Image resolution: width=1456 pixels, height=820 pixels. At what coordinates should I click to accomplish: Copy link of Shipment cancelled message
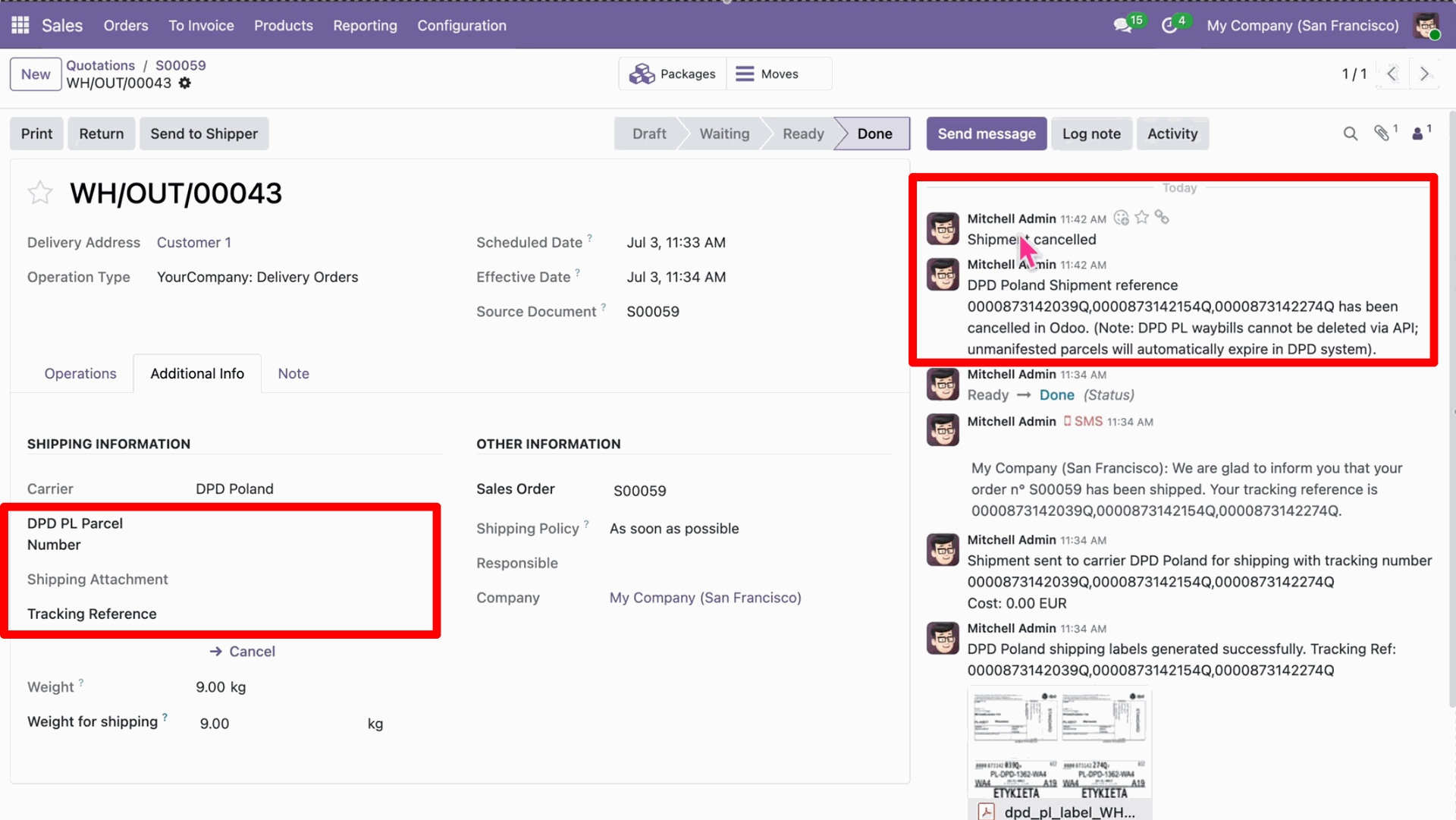click(x=1162, y=218)
